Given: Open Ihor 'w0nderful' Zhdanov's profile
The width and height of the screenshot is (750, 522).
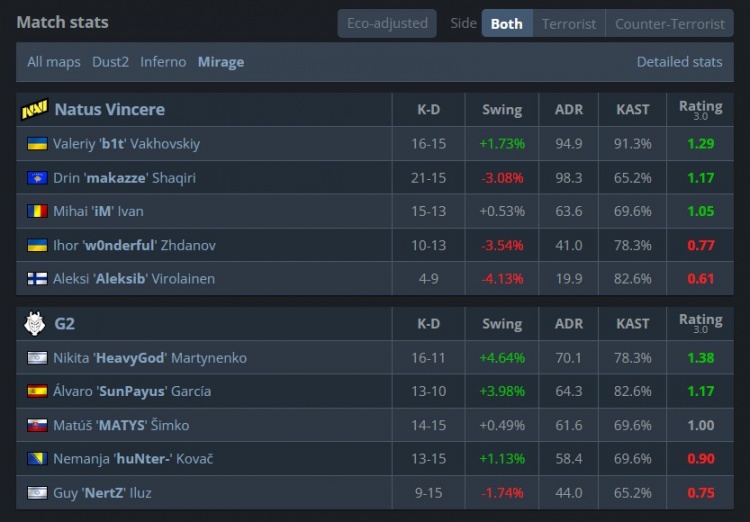Looking at the screenshot, I should 134,245.
